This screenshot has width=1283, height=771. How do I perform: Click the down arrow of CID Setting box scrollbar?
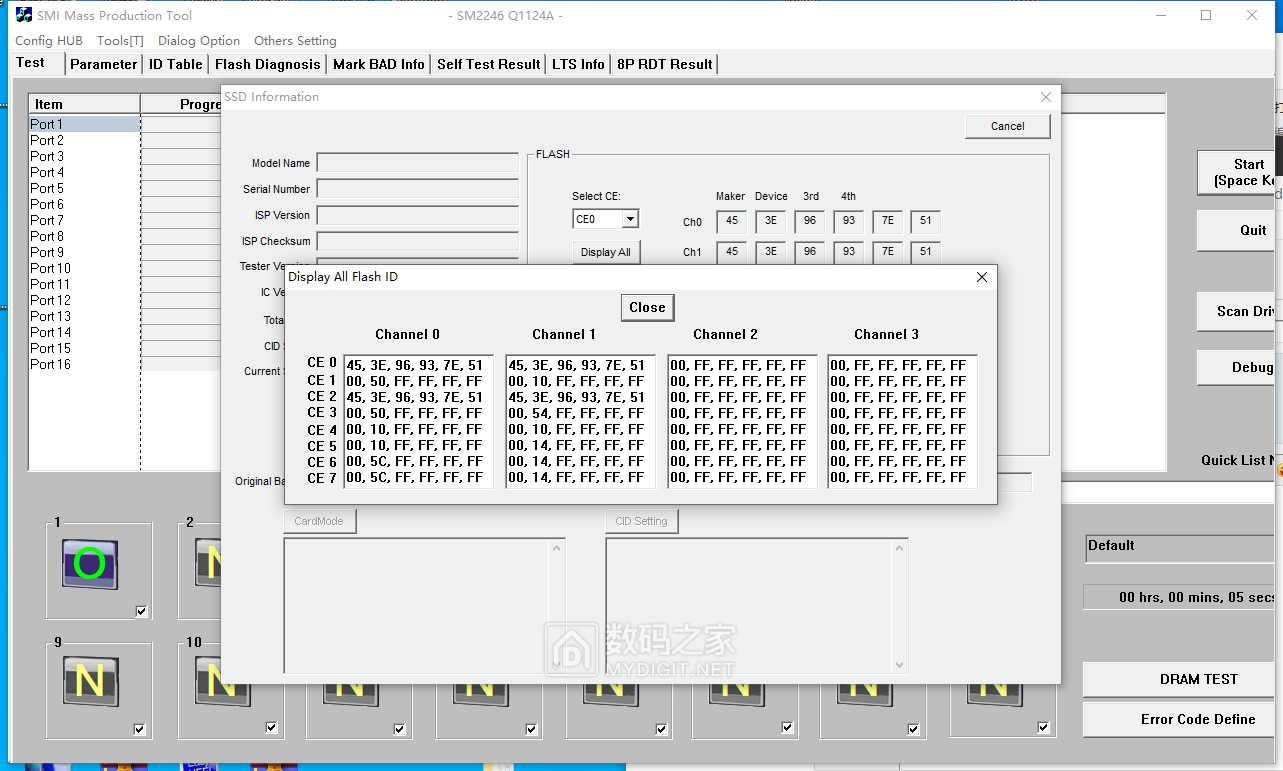(x=899, y=664)
